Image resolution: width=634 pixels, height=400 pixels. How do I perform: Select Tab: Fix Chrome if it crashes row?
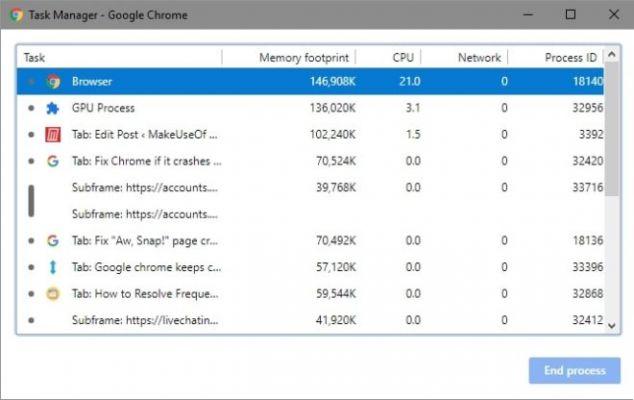[310, 161]
